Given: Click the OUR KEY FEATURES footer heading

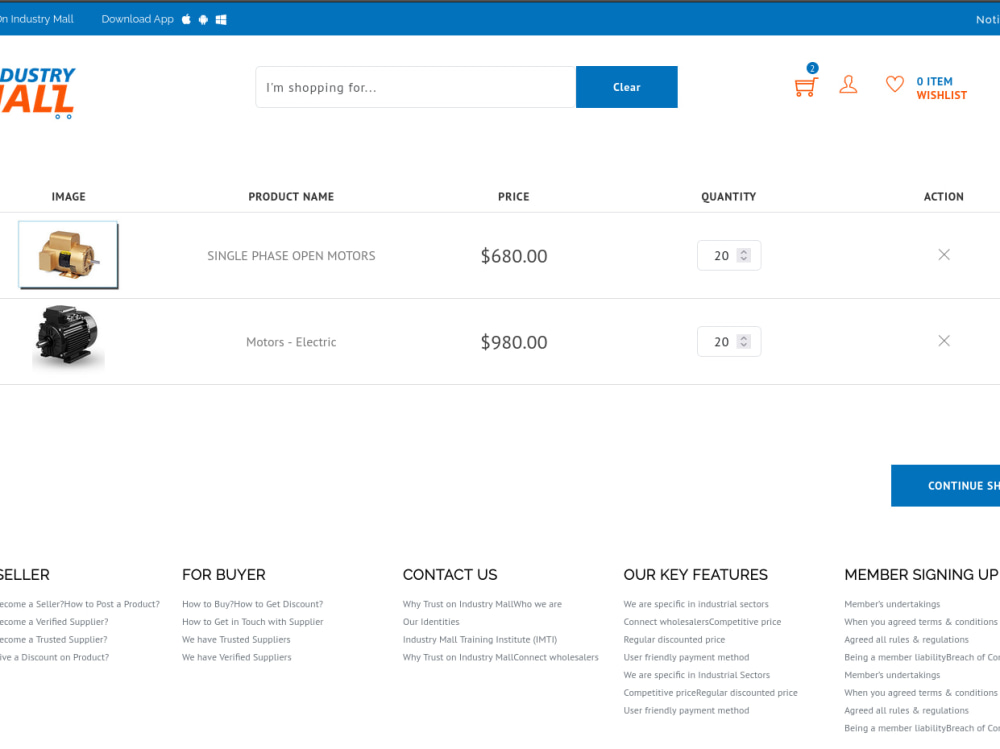Looking at the screenshot, I should point(695,575).
